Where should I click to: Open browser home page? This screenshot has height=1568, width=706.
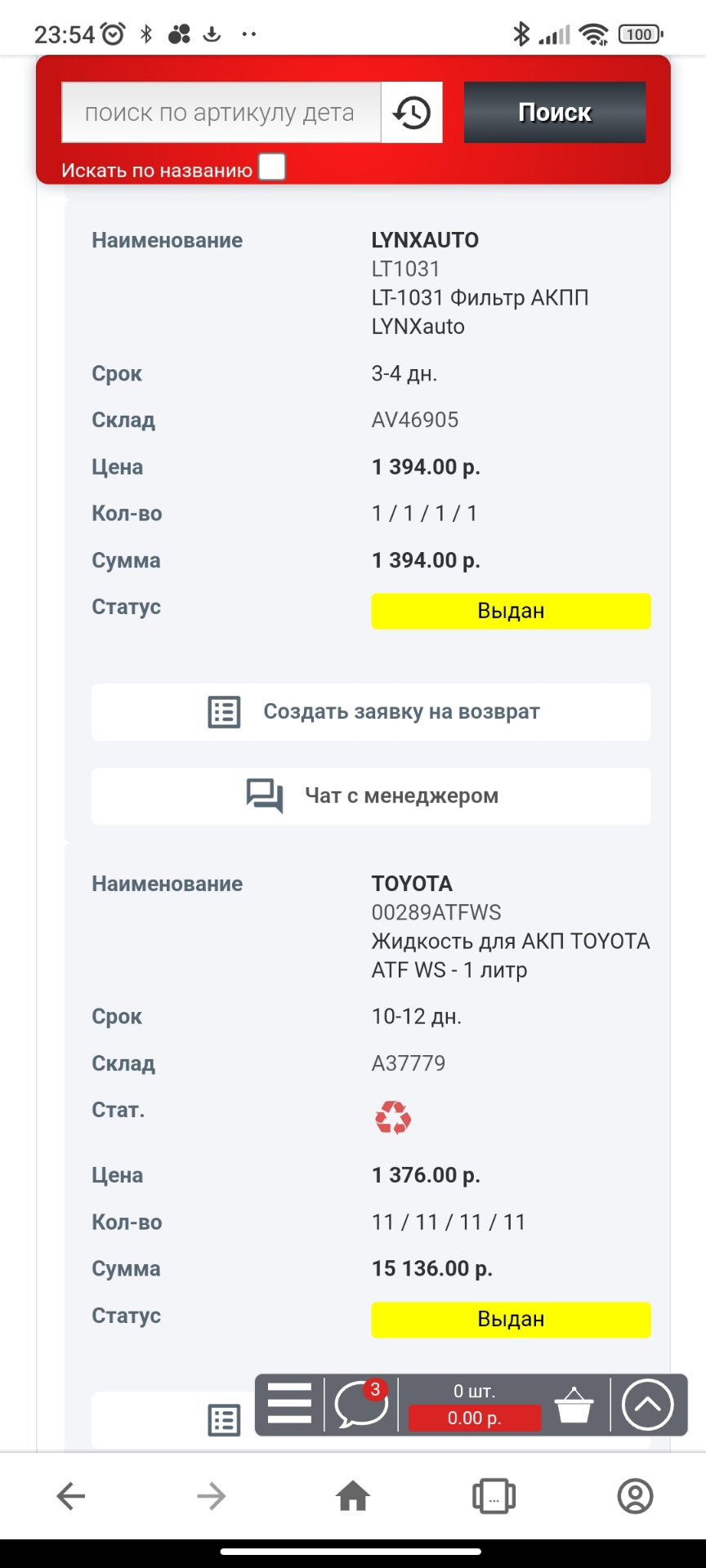(x=353, y=1496)
